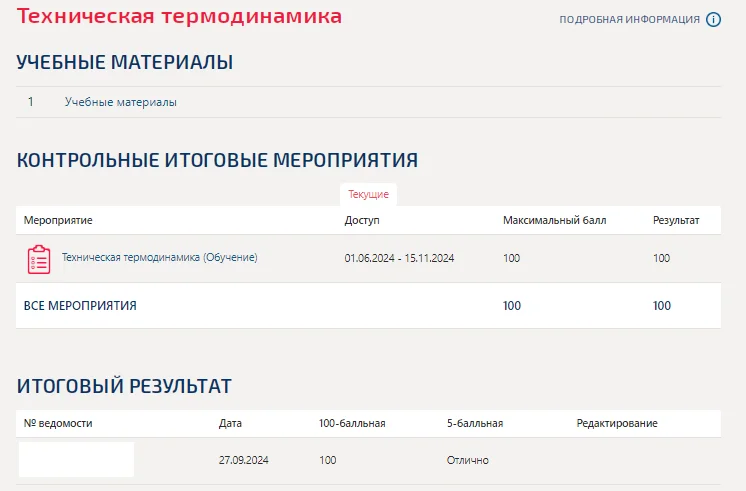746x491 pixels.
Task: Click the info circle icon
Action: pos(713,20)
